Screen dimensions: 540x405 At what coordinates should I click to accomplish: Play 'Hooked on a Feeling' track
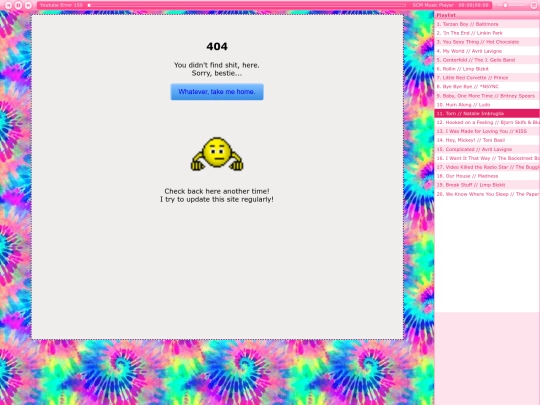(x=487, y=122)
